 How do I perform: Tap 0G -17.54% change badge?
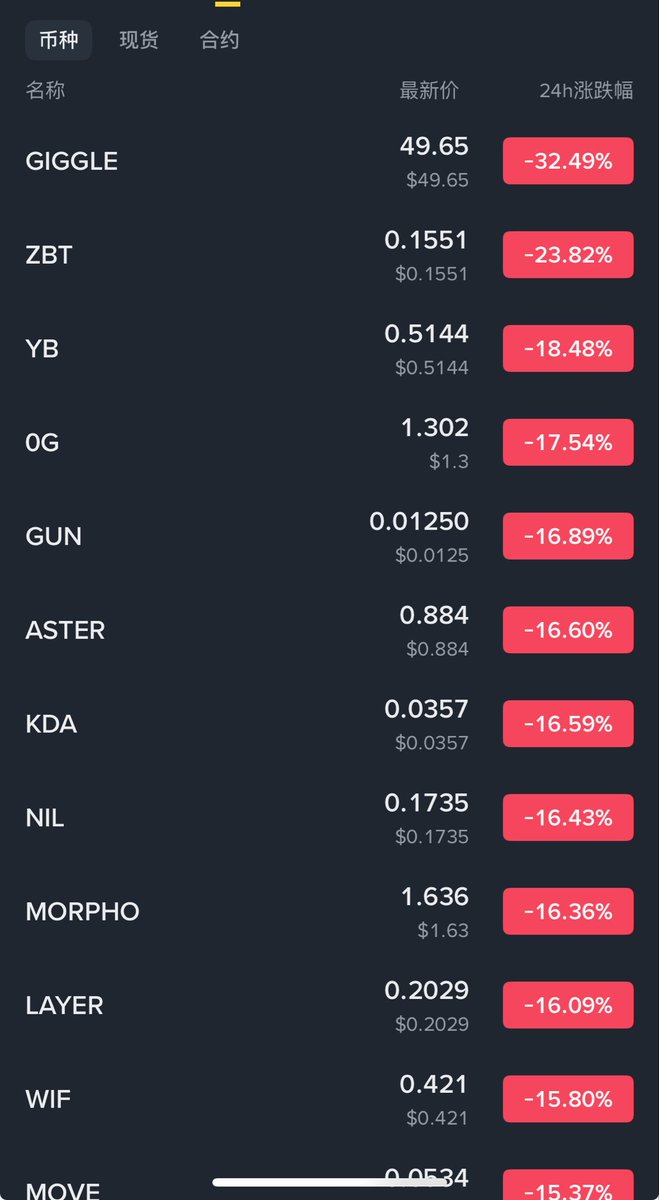pyautogui.click(x=567, y=442)
